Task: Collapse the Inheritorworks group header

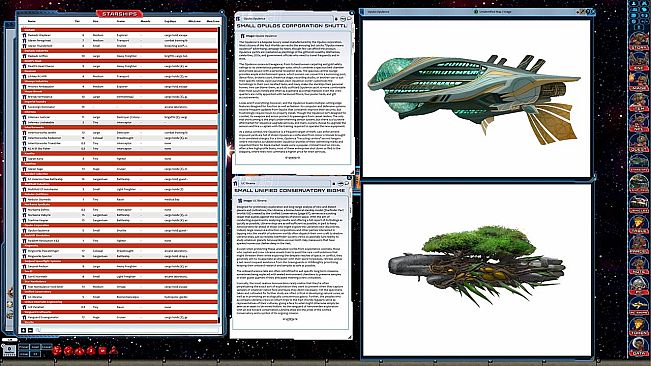Action: (119, 127)
